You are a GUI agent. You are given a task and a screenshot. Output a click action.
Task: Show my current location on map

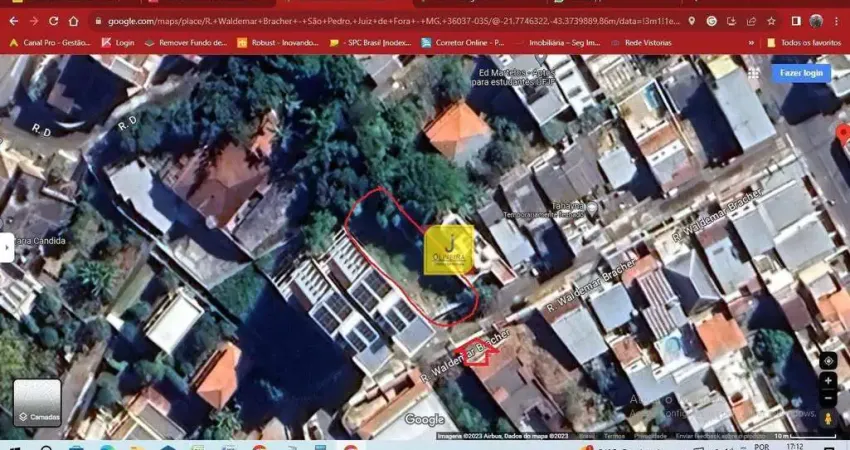[828, 361]
